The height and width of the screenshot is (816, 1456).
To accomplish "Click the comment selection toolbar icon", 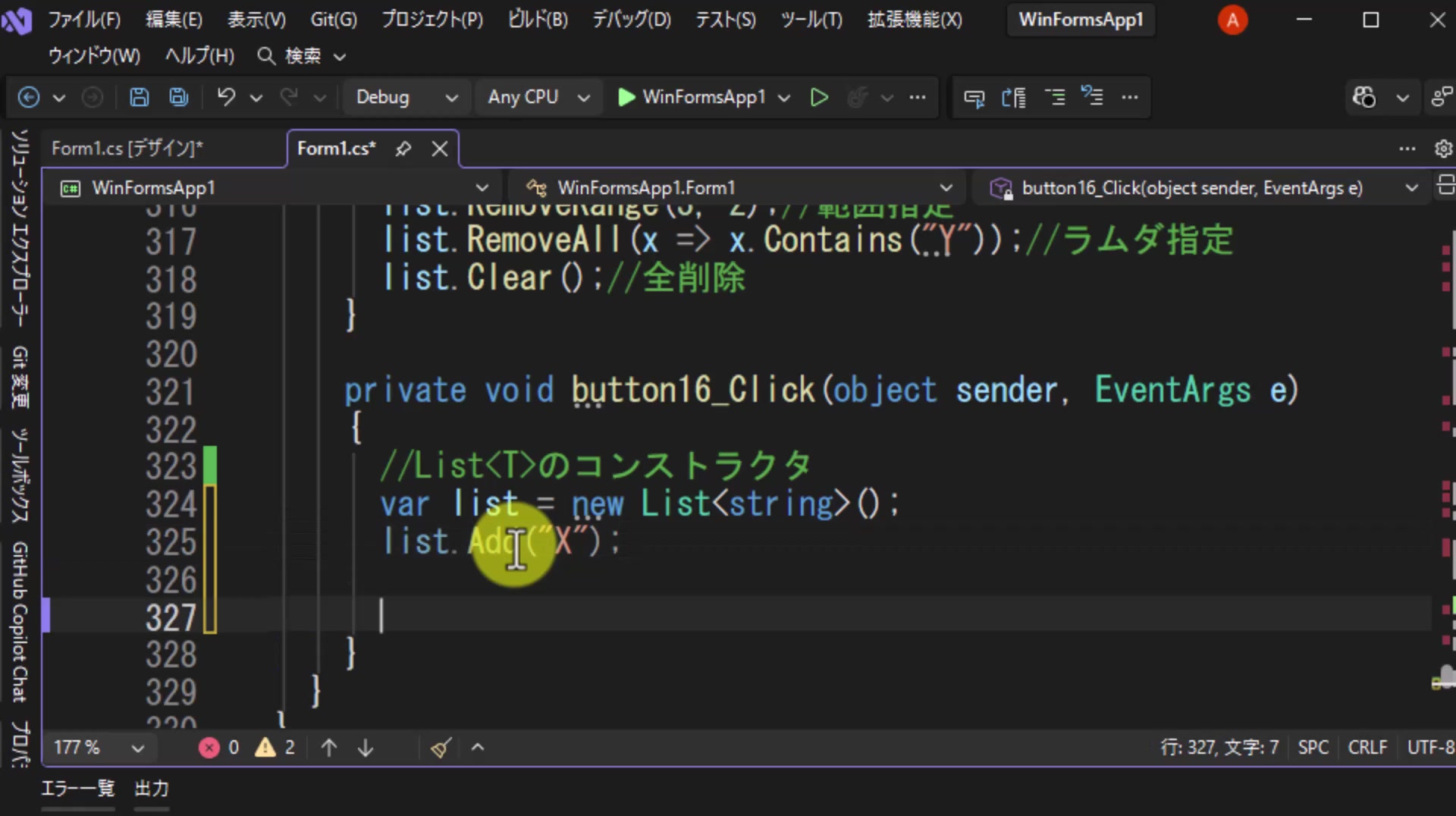I will point(1055,97).
